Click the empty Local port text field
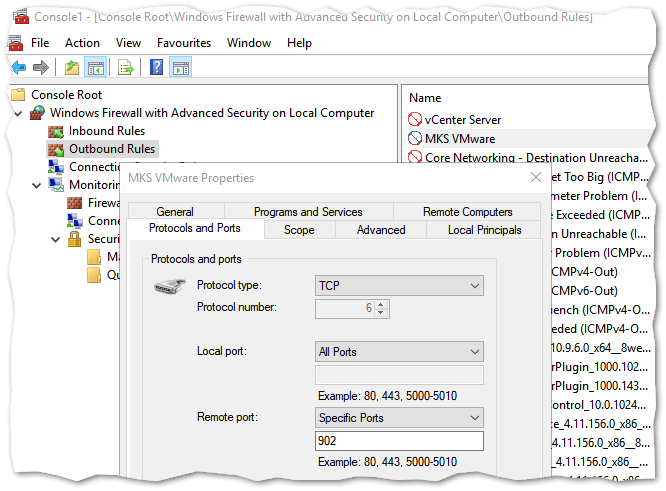Viewport: 666px width, 491px height. (399, 375)
